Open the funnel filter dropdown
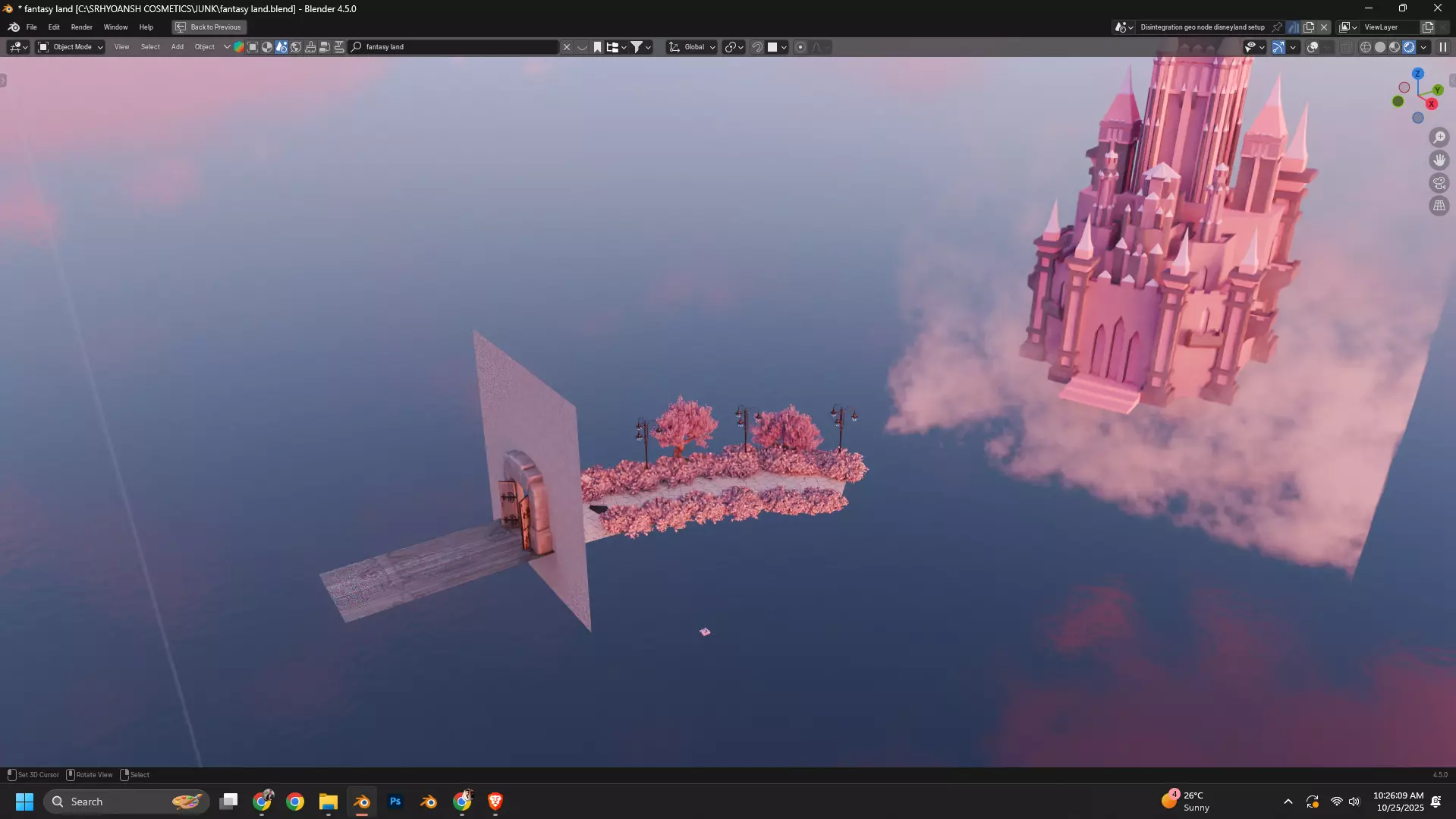This screenshot has height=819, width=1456. [641, 47]
